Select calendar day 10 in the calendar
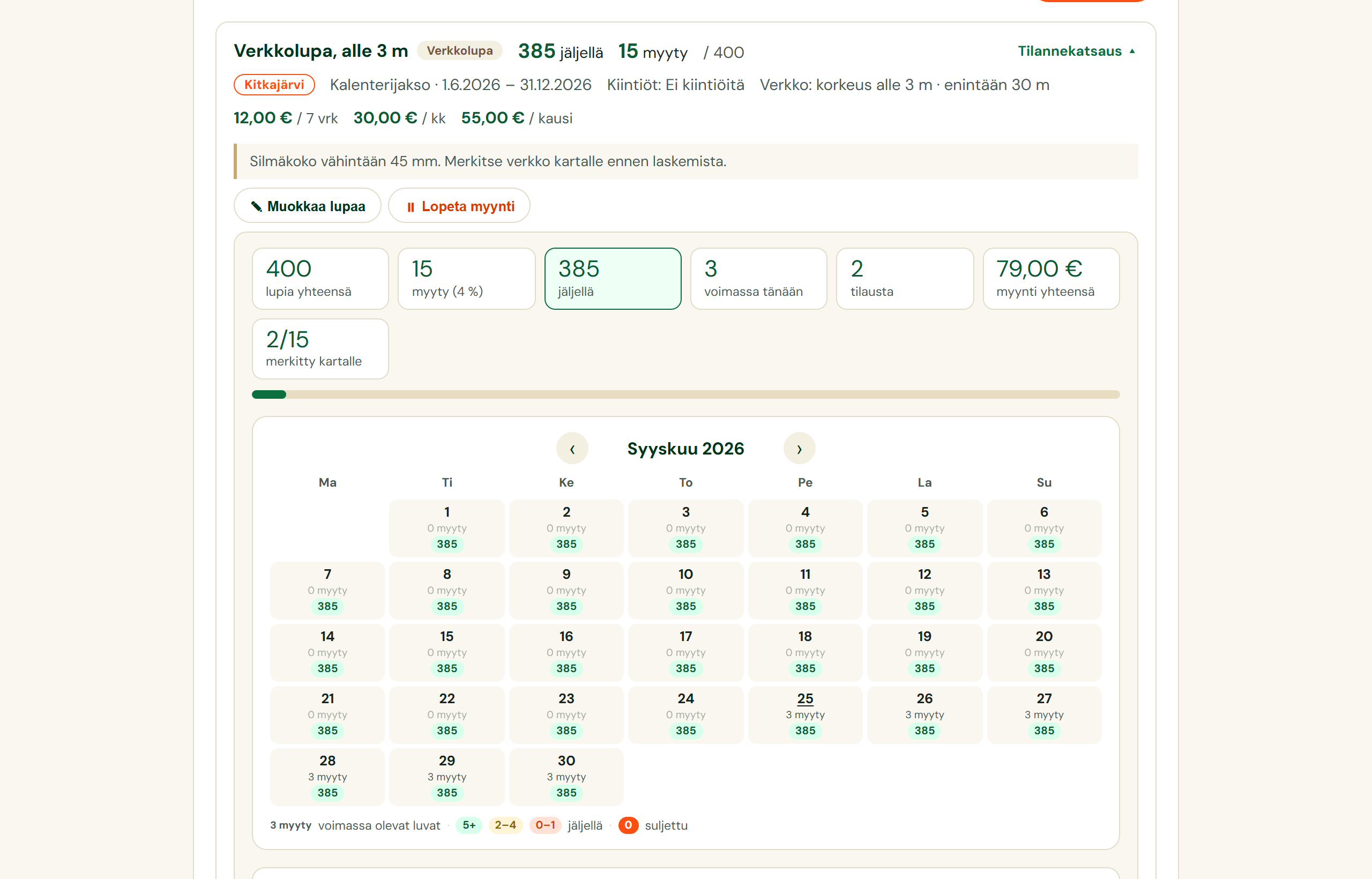 (686, 590)
